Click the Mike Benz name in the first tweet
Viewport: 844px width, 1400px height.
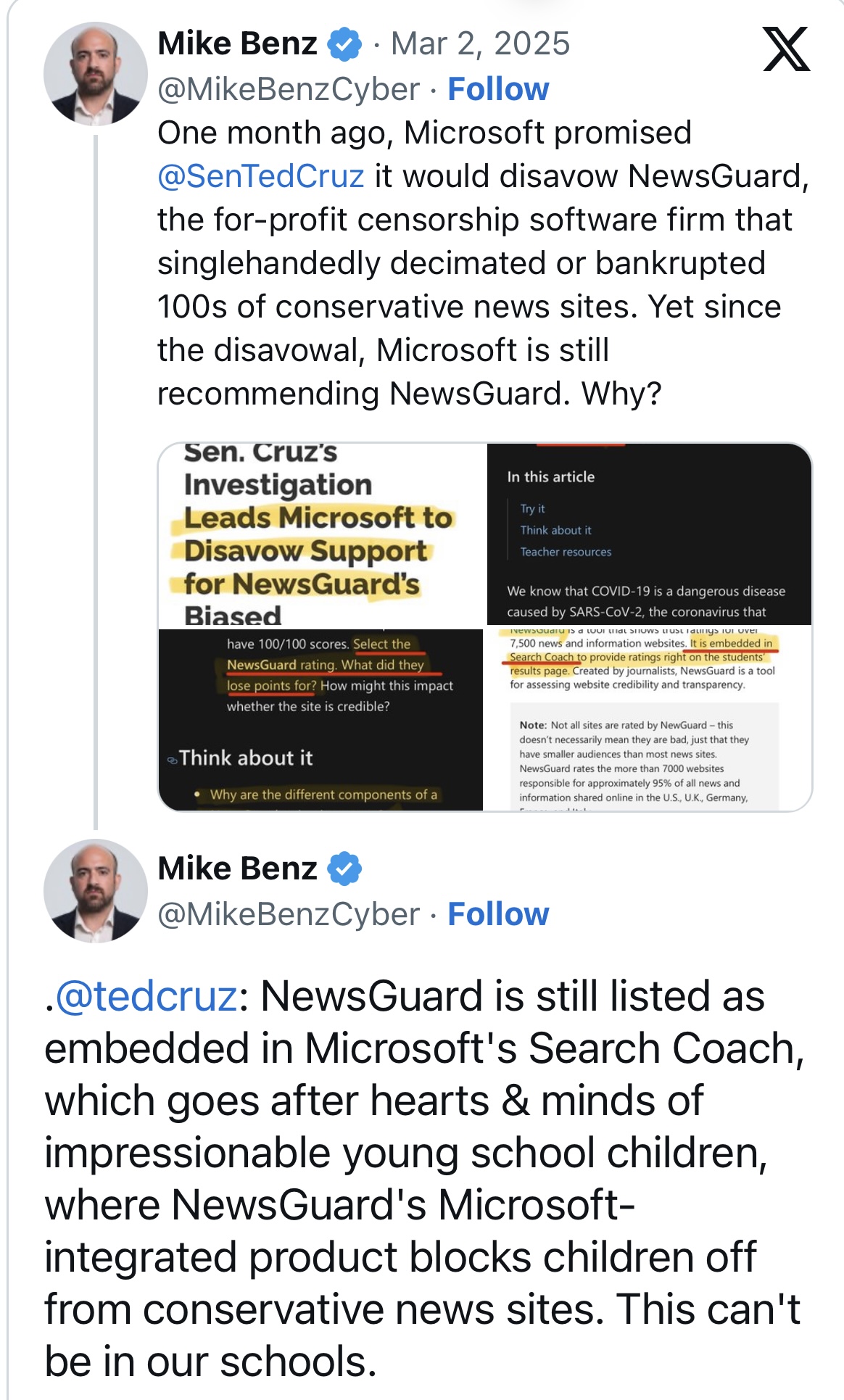tap(237, 44)
